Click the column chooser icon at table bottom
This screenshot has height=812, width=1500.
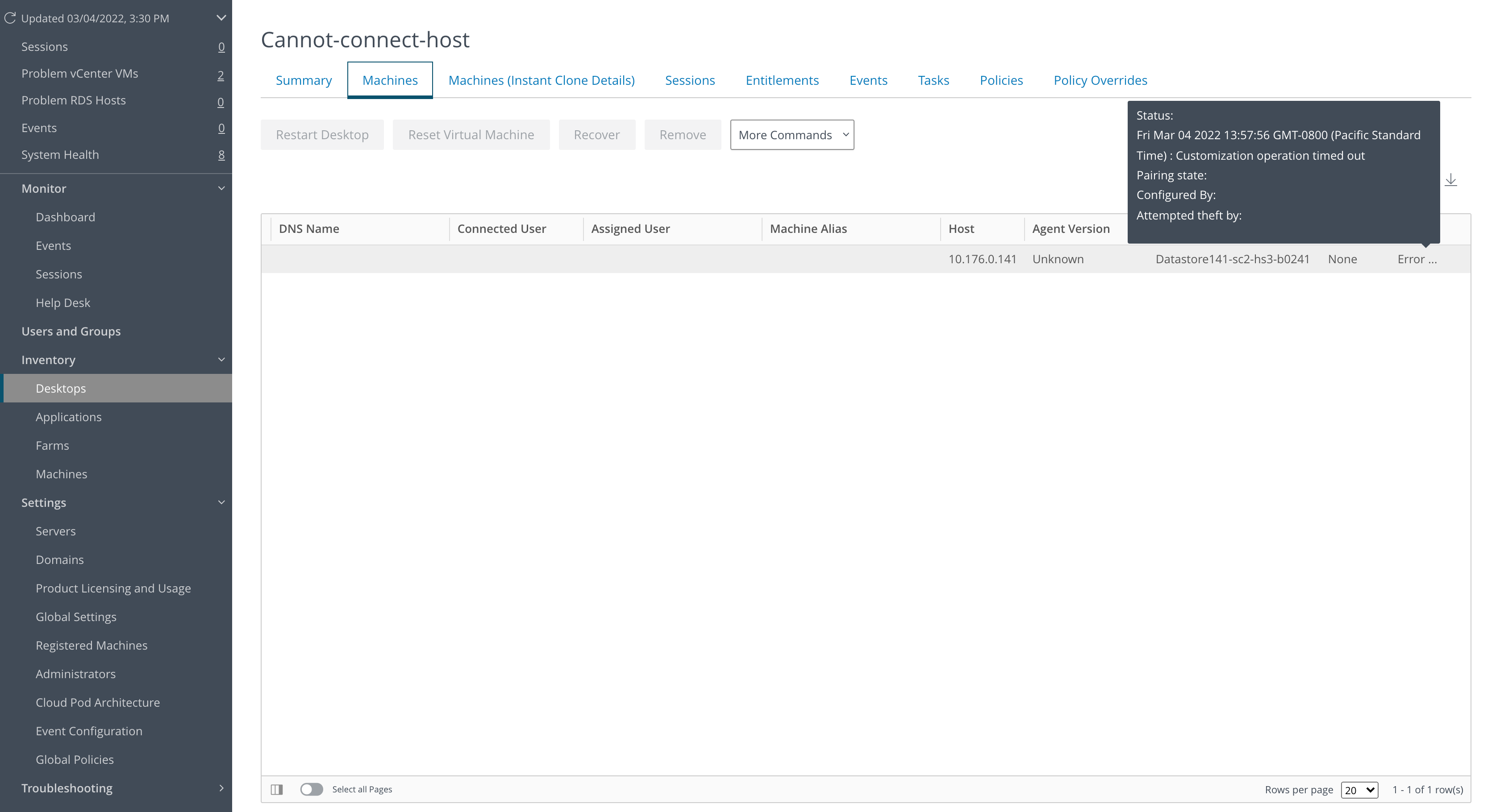pos(277,789)
